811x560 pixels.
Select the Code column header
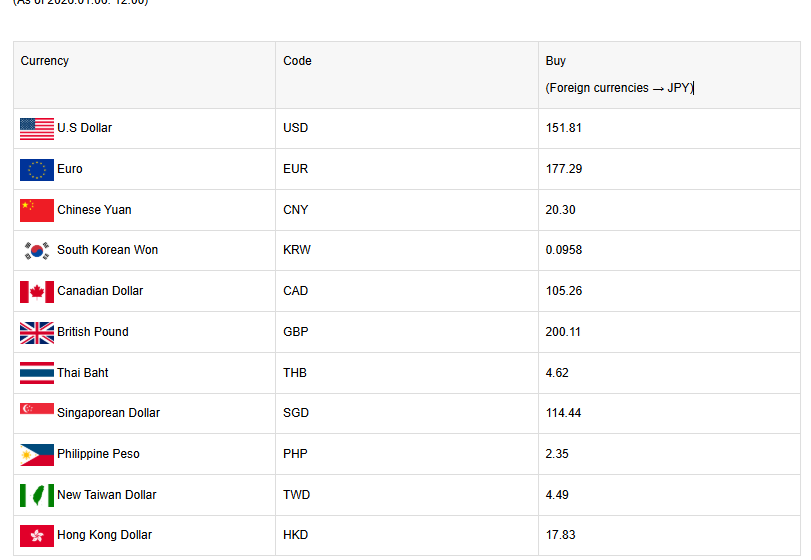297,61
